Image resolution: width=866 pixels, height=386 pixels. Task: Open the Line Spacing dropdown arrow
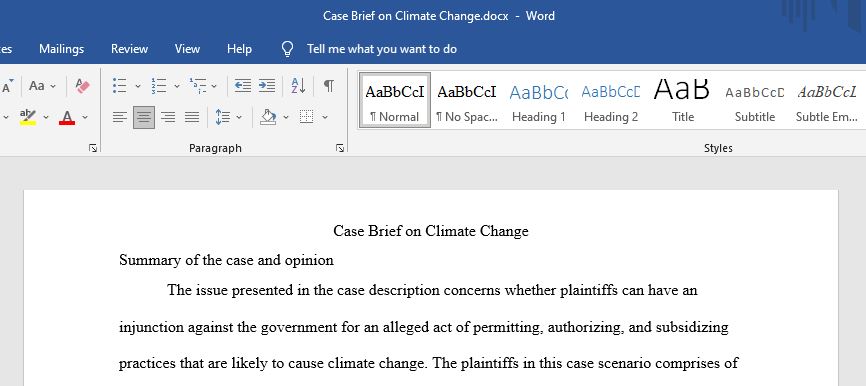point(239,117)
